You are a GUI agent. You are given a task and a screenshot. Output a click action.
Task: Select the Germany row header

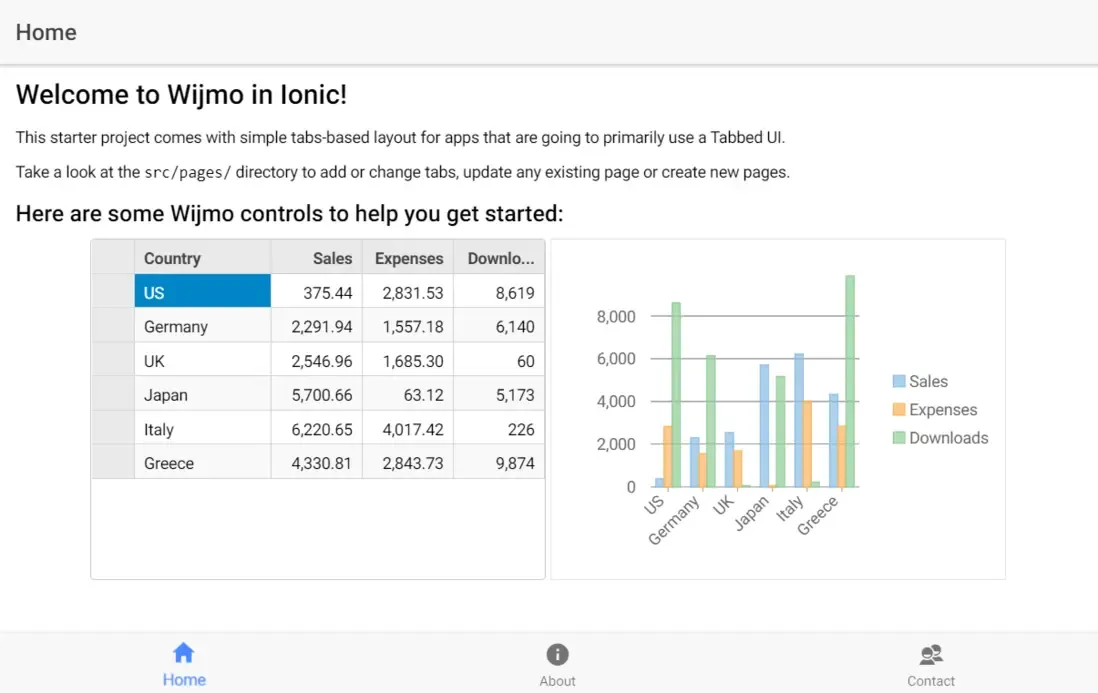click(x=113, y=326)
